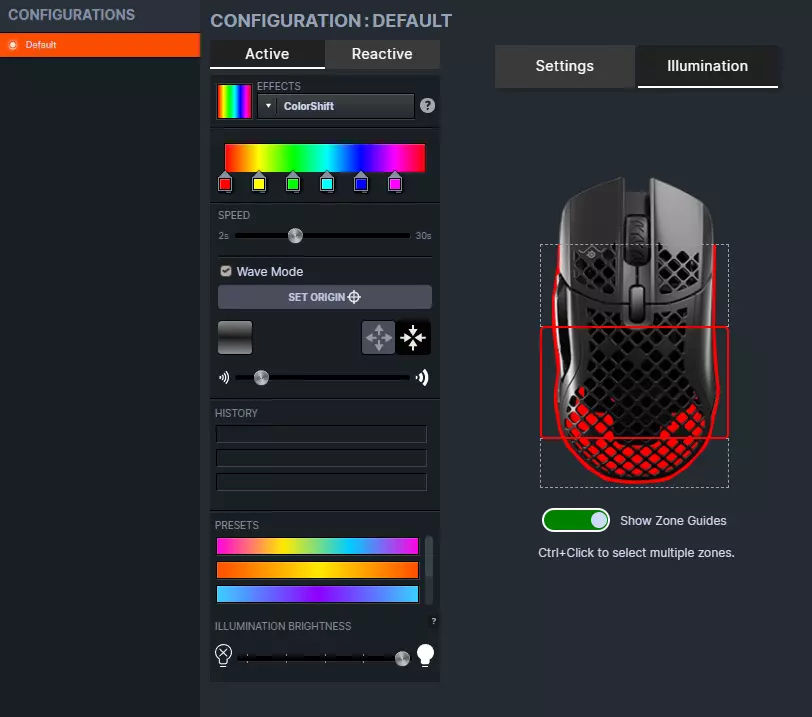This screenshot has width=812, height=717.
Task: Select the Default configuration
Action: pyautogui.click(x=100, y=45)
